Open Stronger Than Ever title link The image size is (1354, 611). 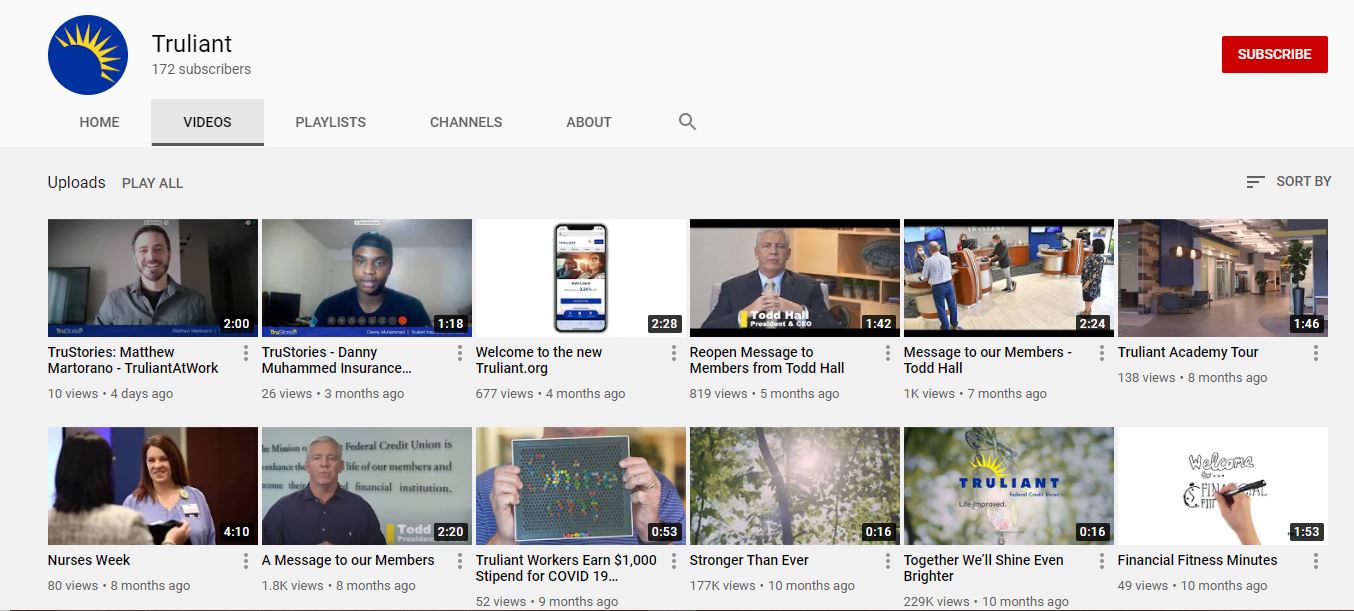point(749,560)
